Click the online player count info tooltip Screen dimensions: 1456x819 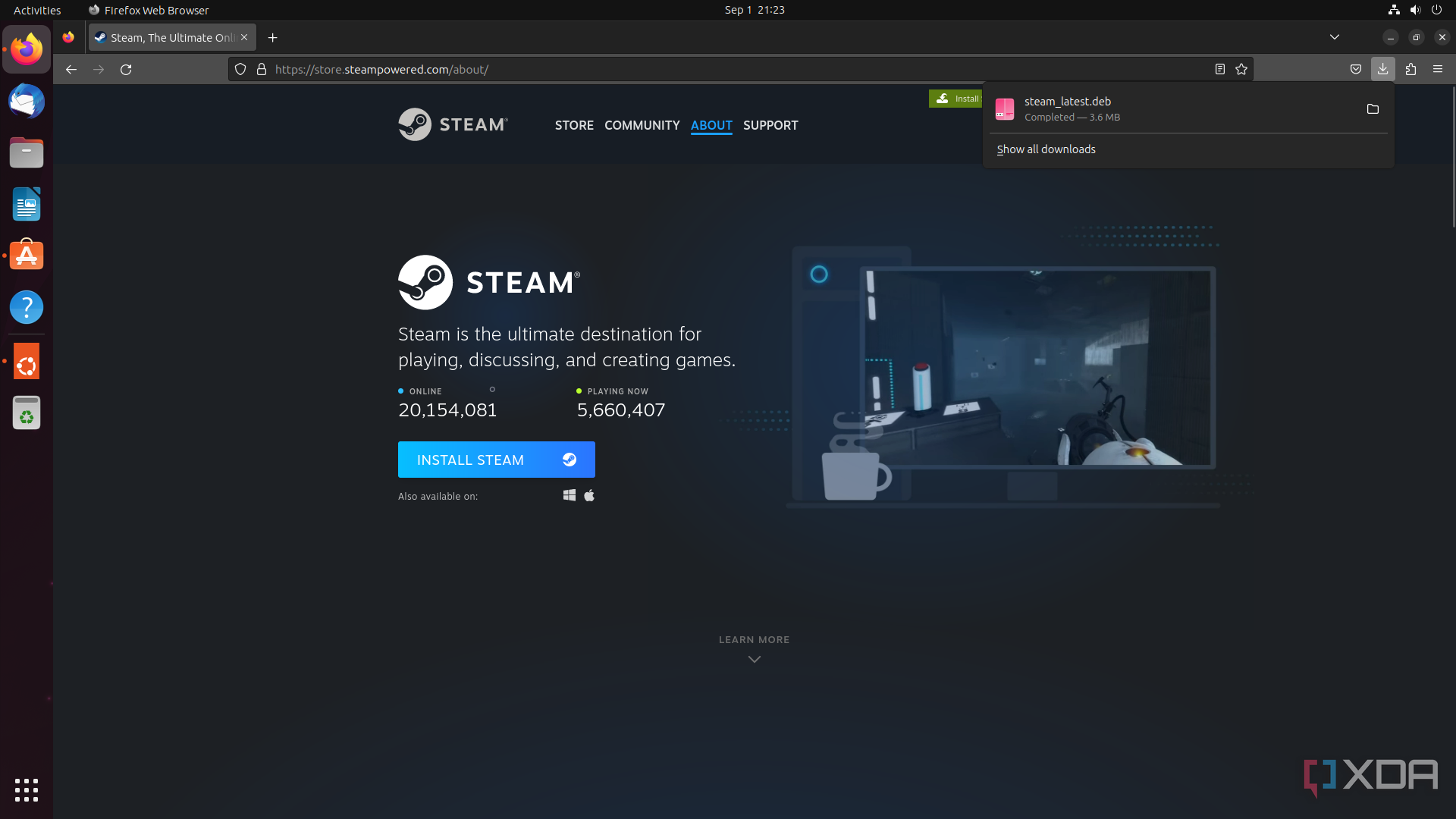tap(492, 390)
